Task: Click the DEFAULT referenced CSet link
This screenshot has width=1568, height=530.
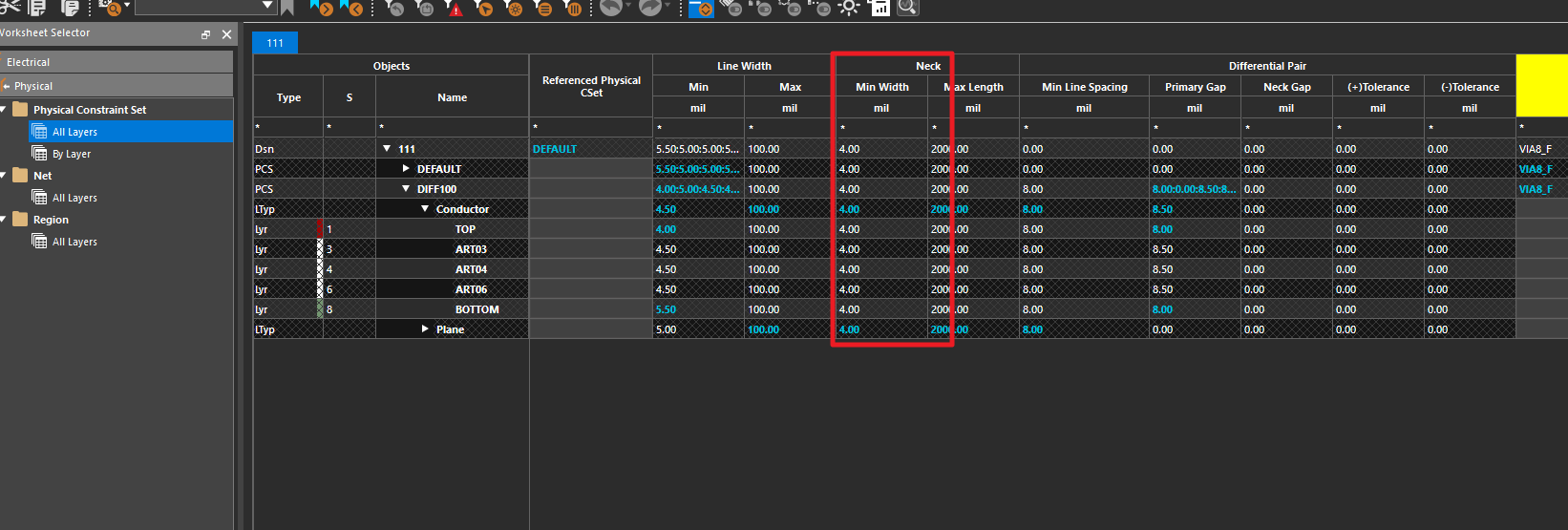Action: click(555, 149)
